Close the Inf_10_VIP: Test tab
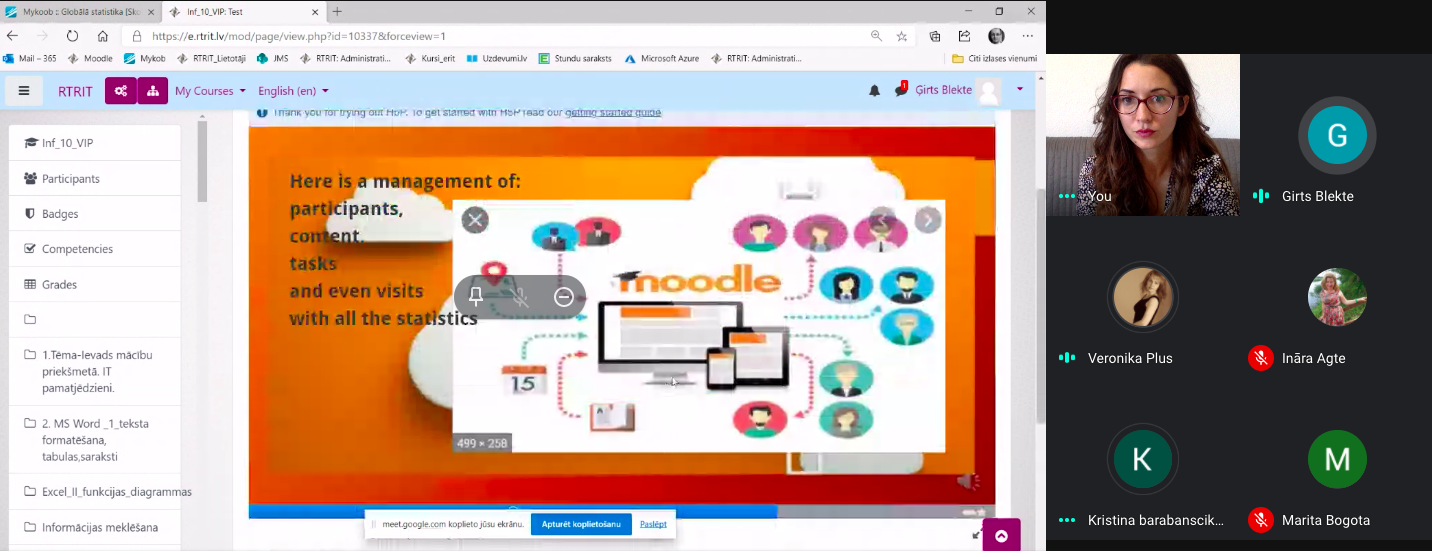The height and width of the screenshot is (557, 1432). coord(315,11)
